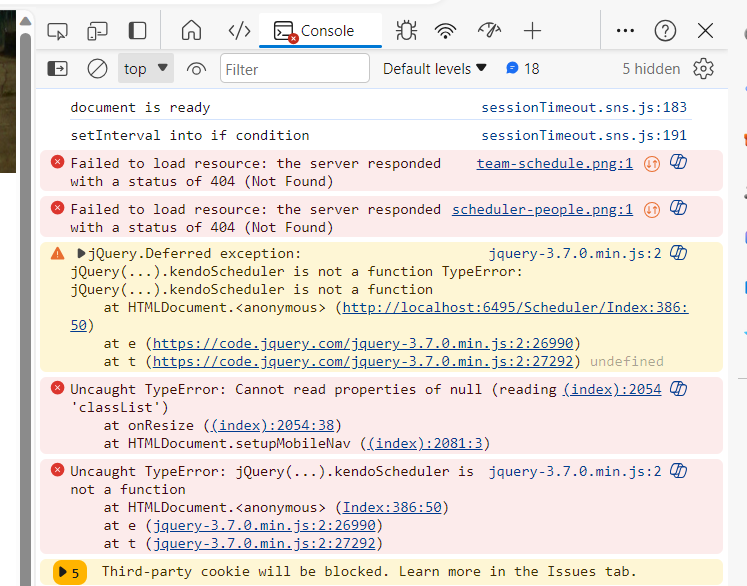Viewport: 747px width, 586px height.
Task: Open the team-schedule.png:1 source link
Action: pyautogui.click(x=554, y=163)
